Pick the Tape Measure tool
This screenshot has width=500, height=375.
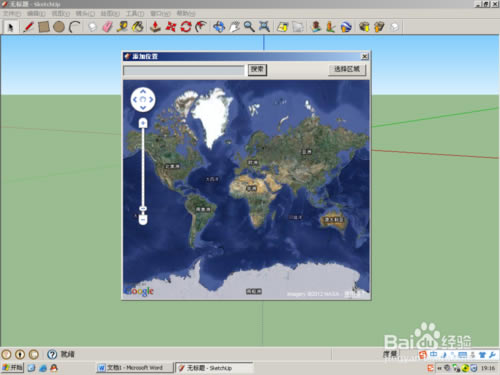click(122, 27)
